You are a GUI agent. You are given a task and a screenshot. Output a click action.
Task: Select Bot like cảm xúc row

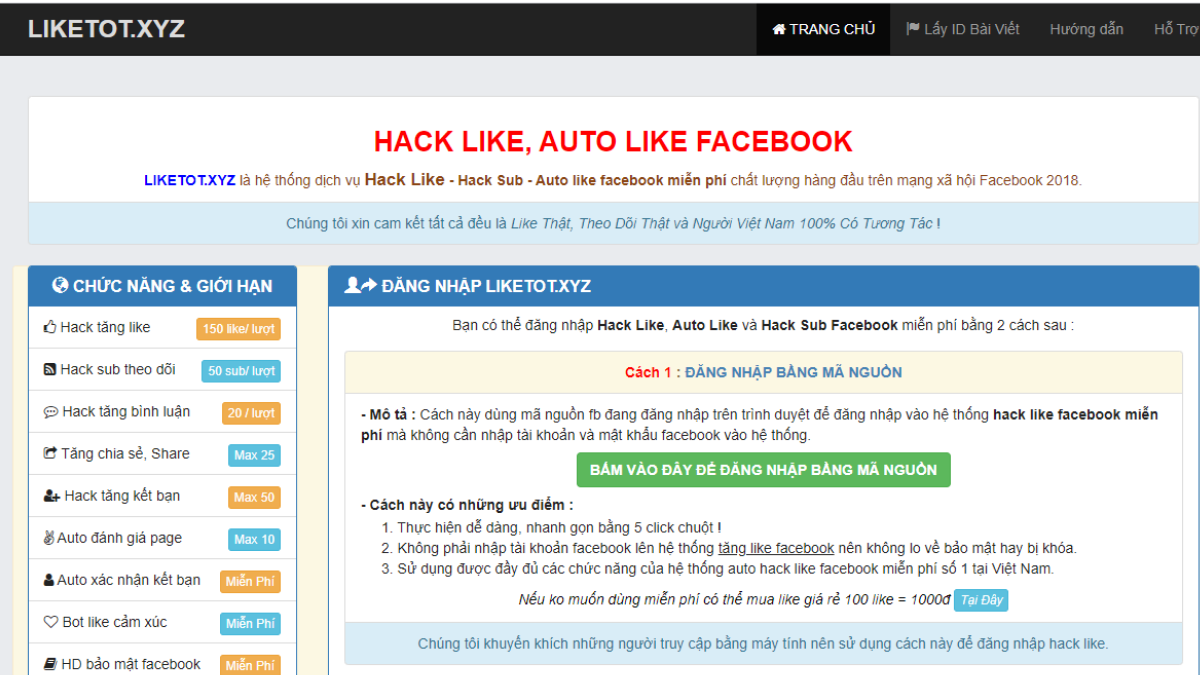(163, 622)
